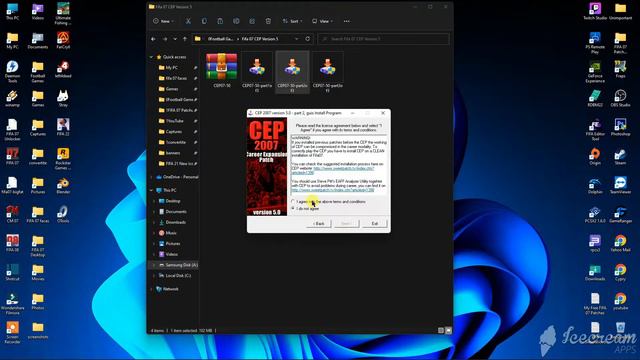The width and height of the screenshot is (640, 360).
Task: Click the Explorer search box
Action: click(x=383, y=39)
